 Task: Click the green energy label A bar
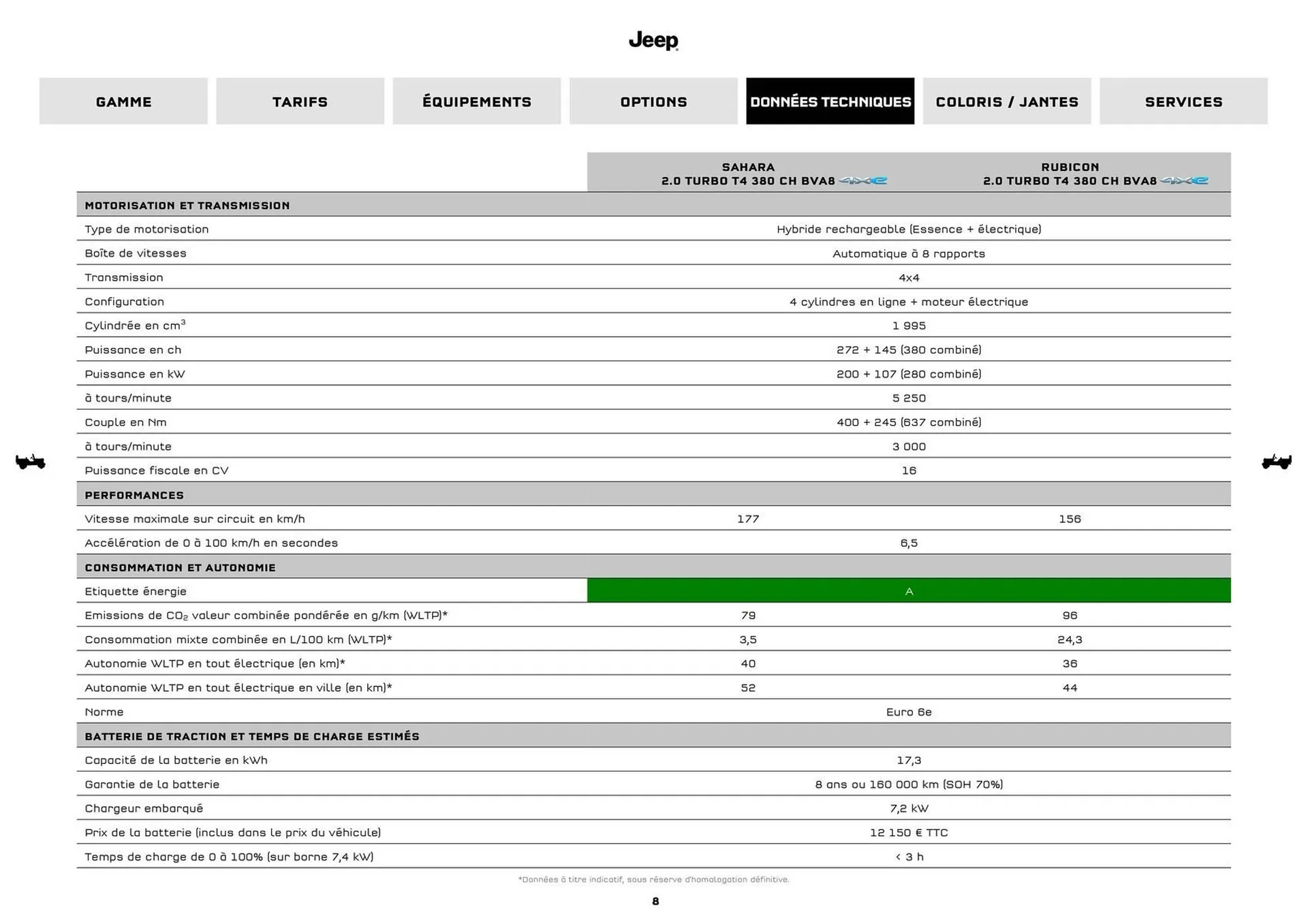click(909, 591)
